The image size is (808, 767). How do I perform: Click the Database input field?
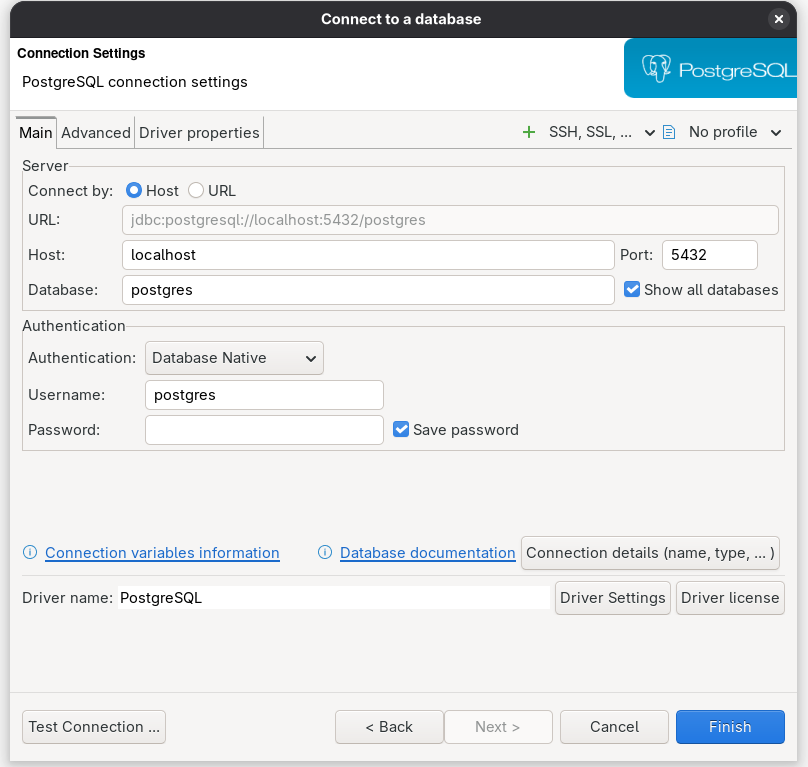368,290
